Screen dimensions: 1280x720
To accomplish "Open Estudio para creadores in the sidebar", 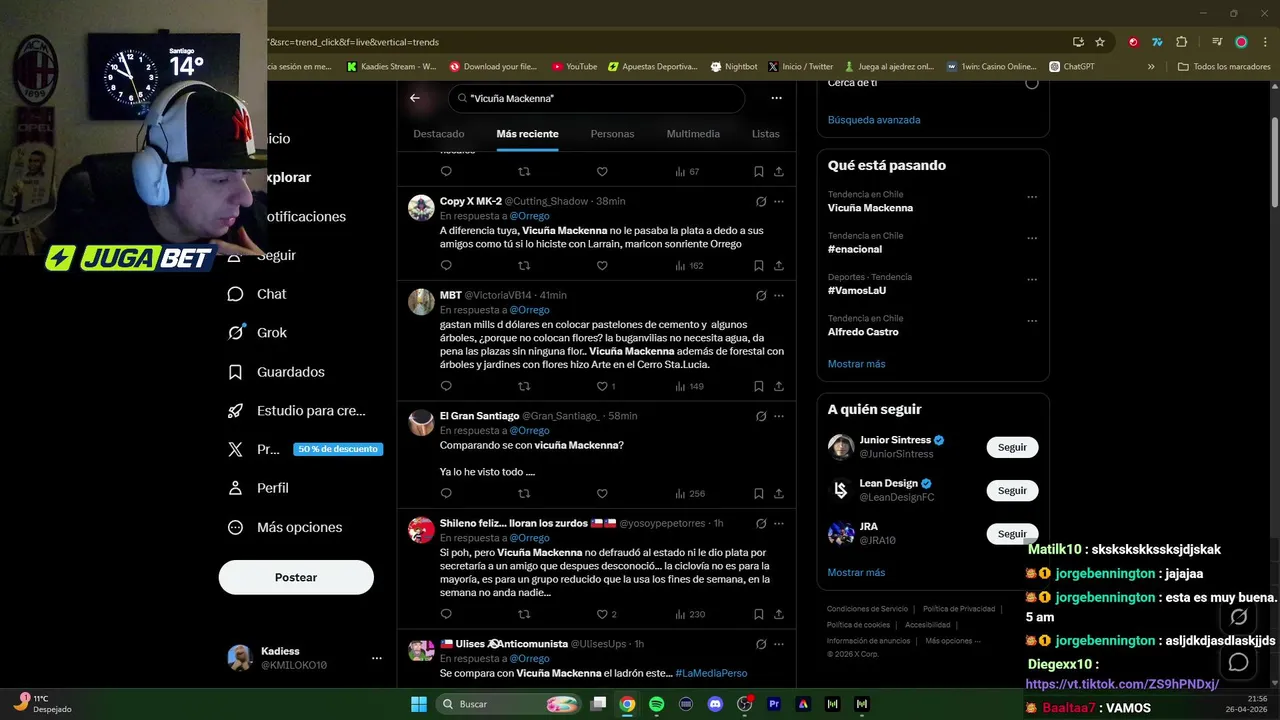I will [x=296, y=411].
